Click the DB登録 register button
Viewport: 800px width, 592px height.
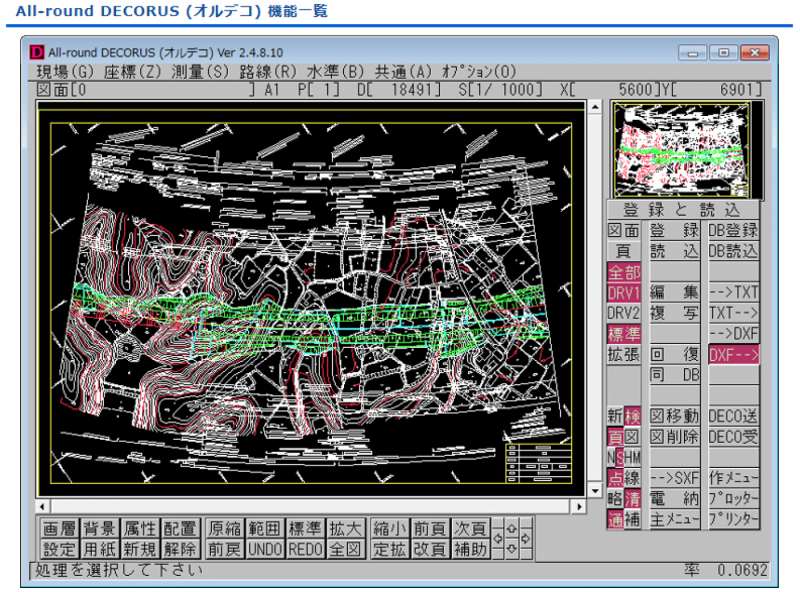pos(733,230)
